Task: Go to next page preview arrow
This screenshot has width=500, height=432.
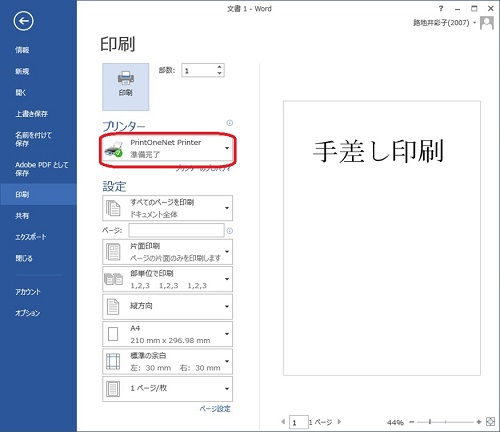Action: coord(339,422)
